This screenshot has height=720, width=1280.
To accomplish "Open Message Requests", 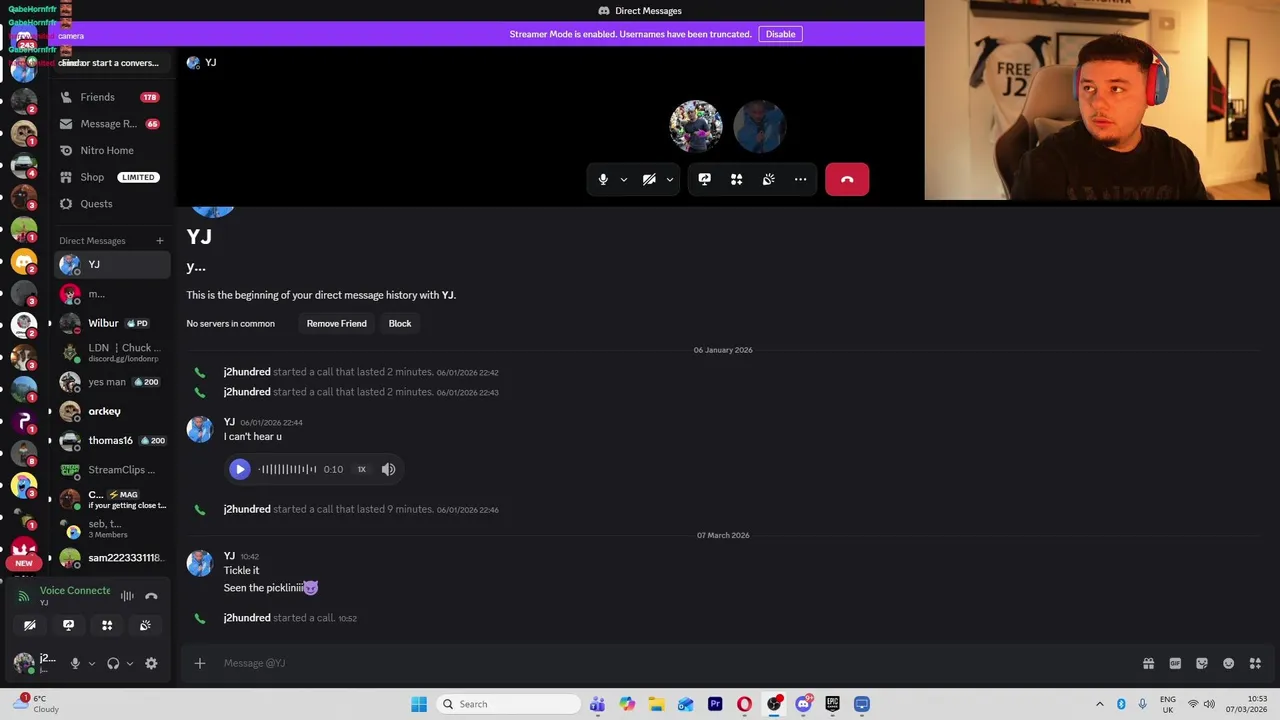I will point(110,124).
